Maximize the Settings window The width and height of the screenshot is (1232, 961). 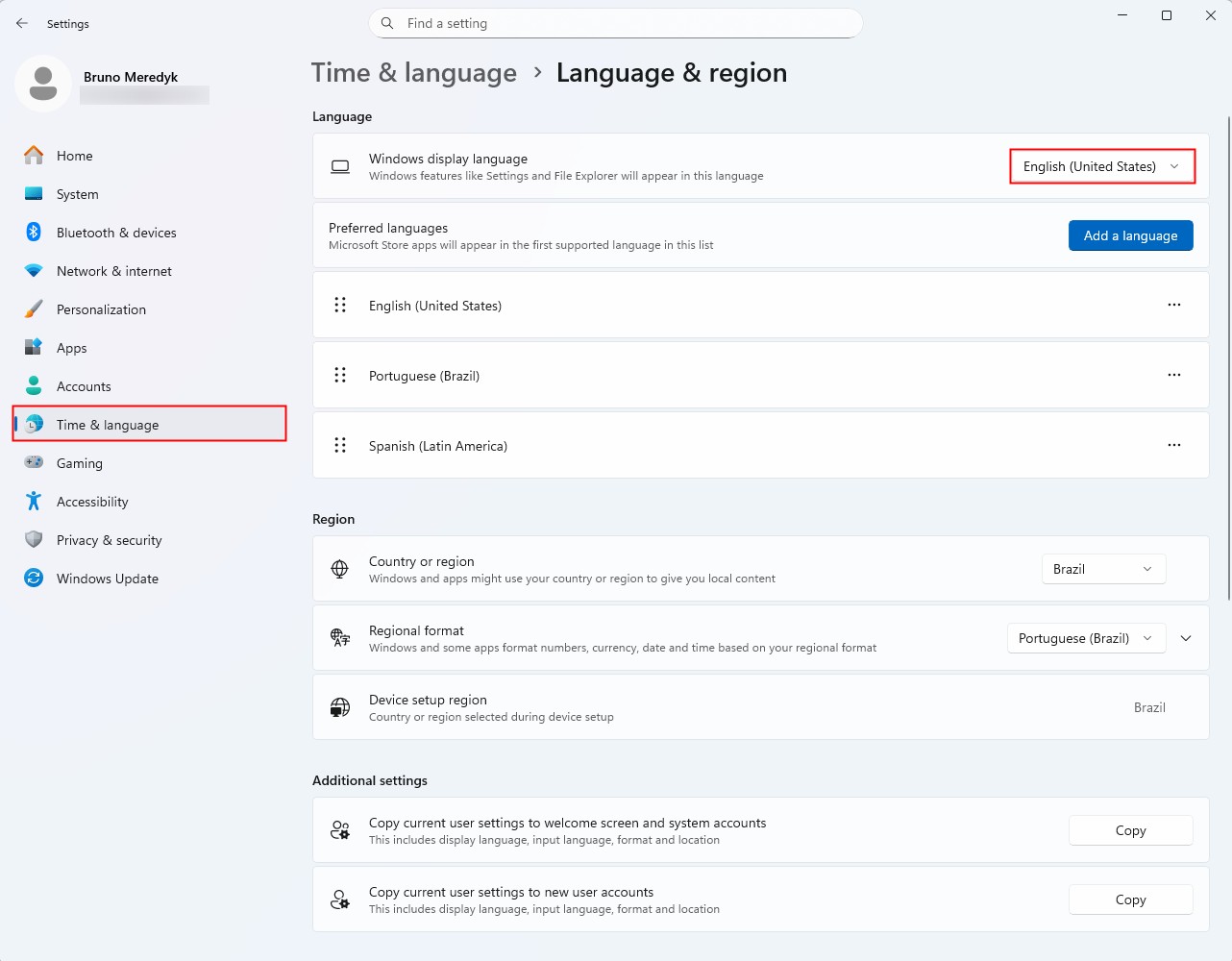coord(1167,15)
